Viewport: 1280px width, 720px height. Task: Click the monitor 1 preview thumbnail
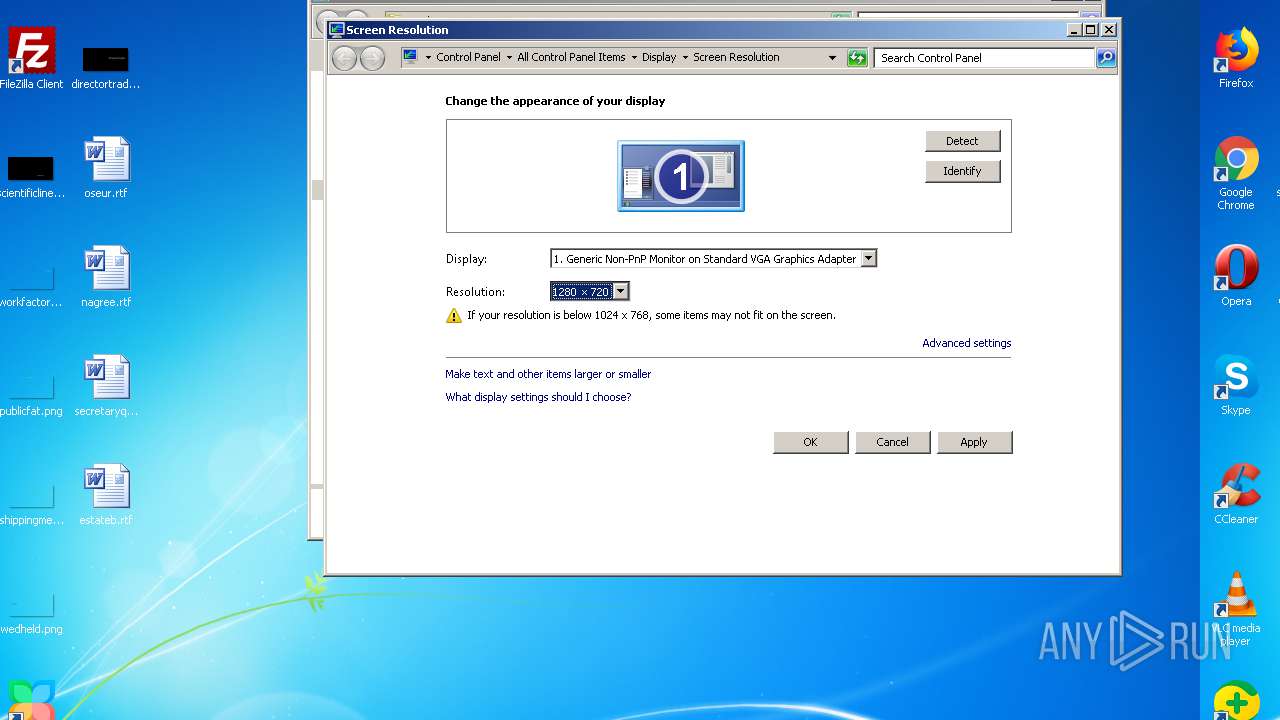click(681, 176)
